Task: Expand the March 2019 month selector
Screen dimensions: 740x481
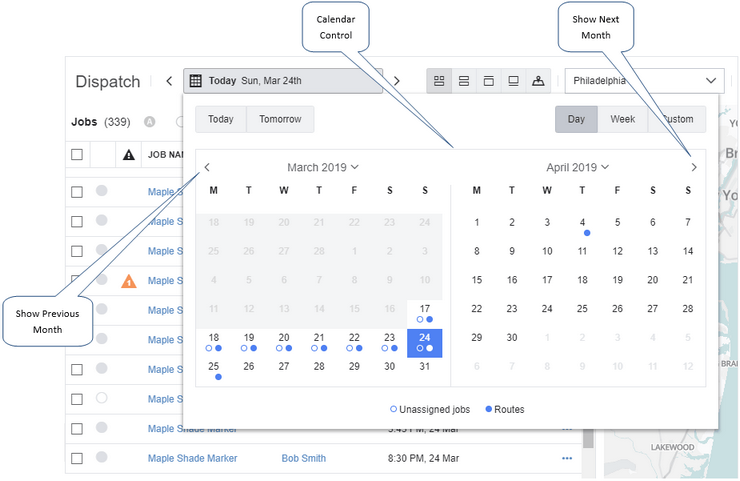Action: pos(322,168)
